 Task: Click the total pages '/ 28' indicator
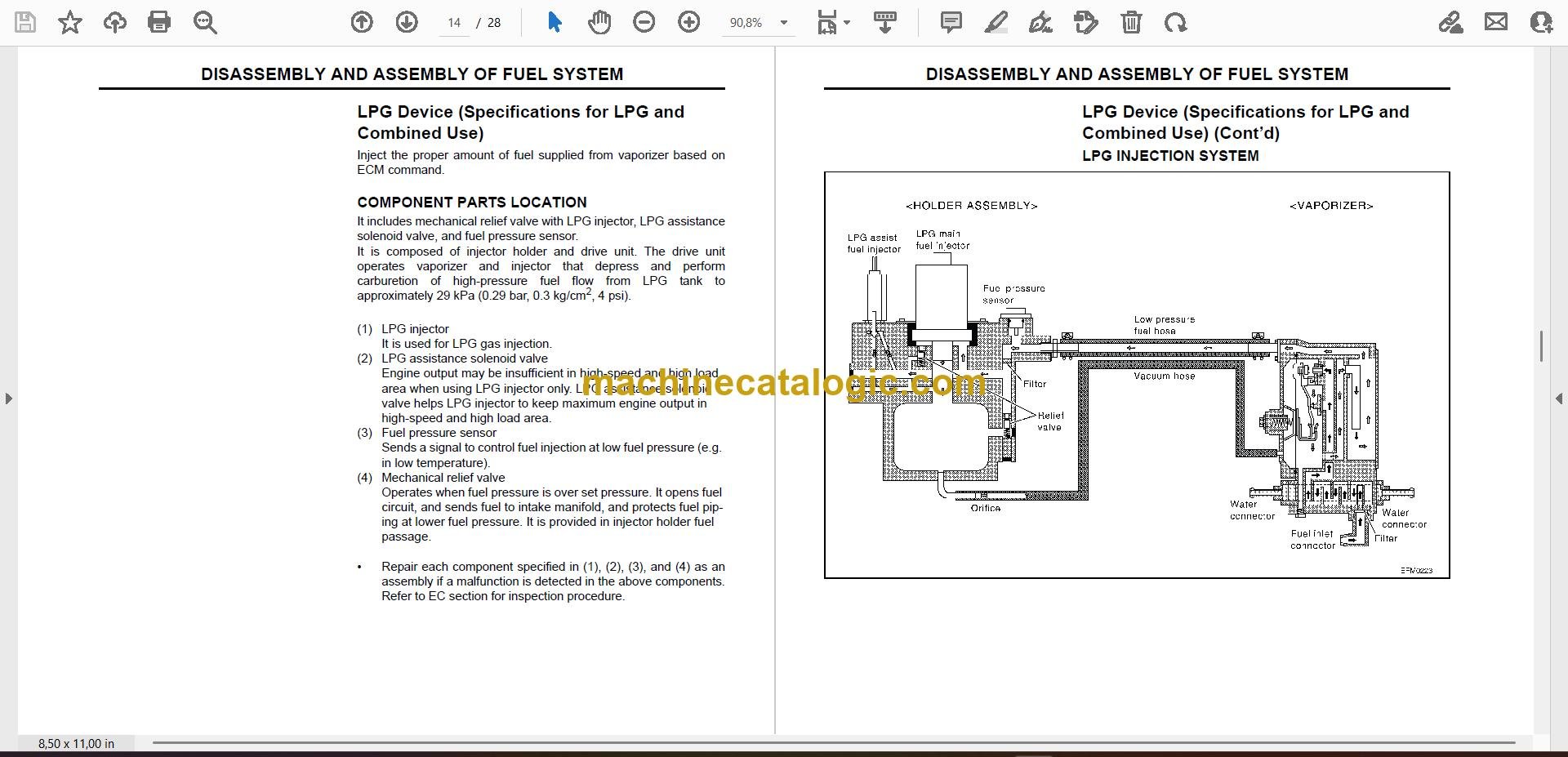489,23
